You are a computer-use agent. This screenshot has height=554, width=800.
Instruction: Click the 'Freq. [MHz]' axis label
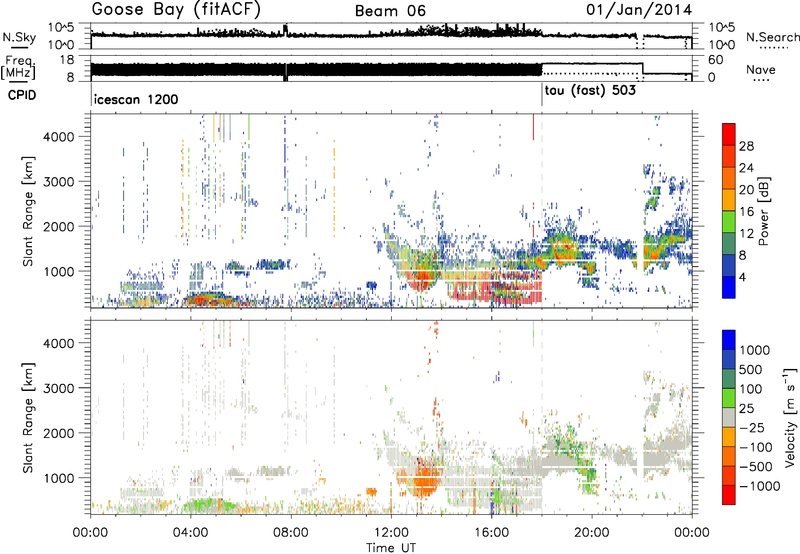tap(19, 67)
